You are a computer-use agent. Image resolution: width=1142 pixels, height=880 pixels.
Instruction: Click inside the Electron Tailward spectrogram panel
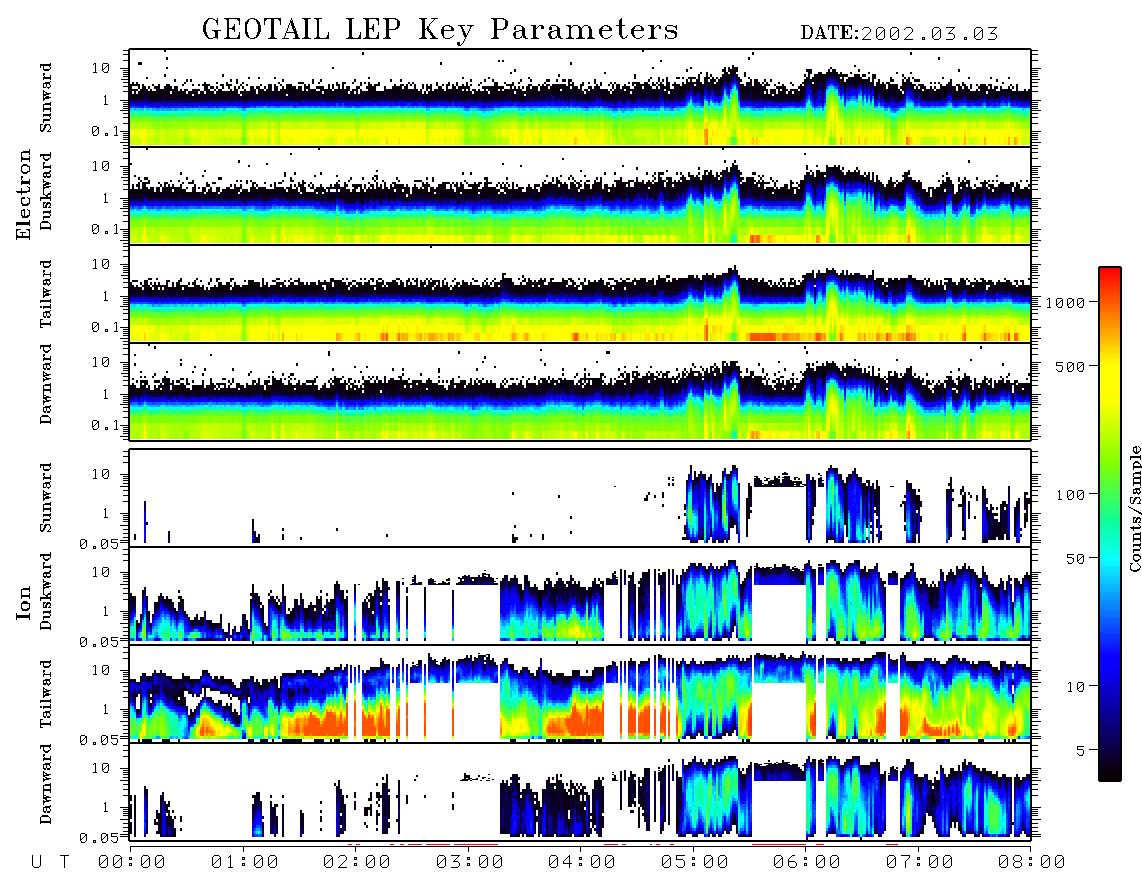580,294
